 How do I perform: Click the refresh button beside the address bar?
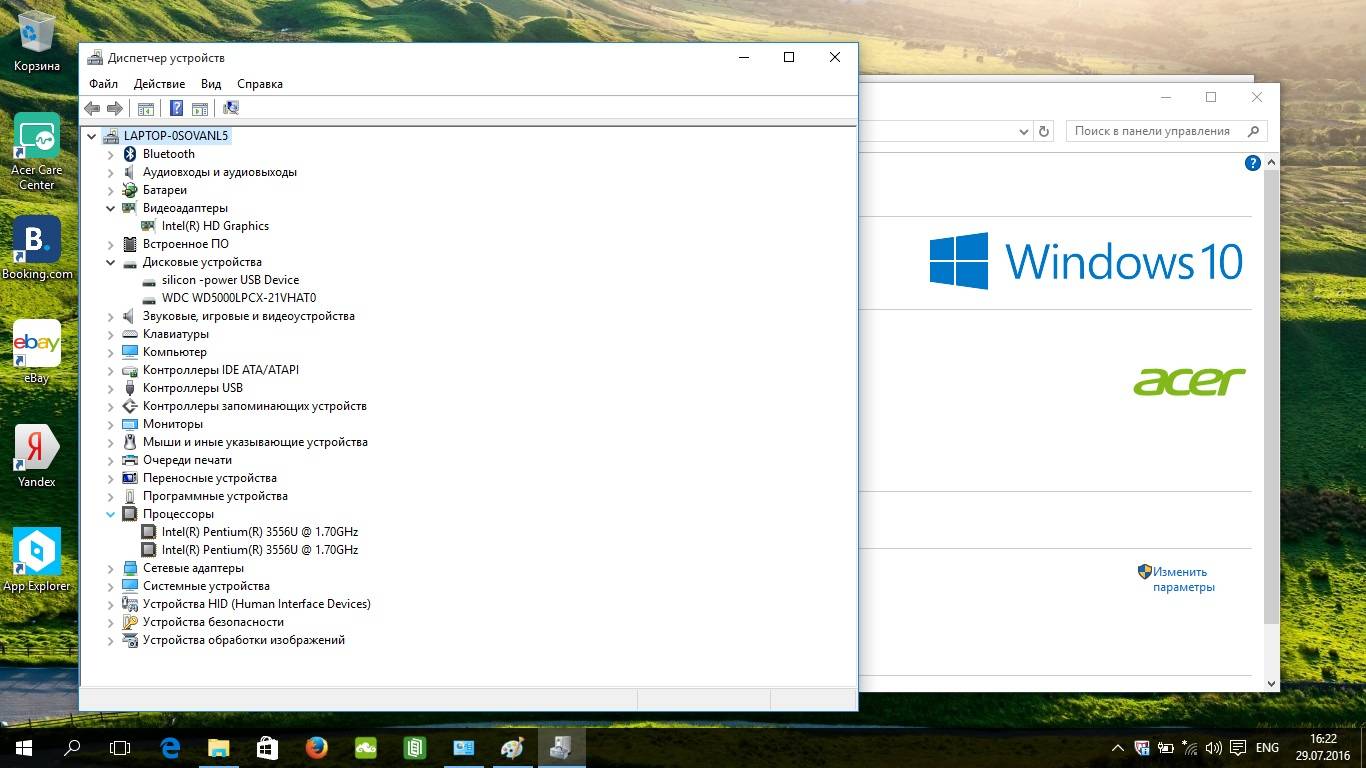click(x=1044, y=131)
